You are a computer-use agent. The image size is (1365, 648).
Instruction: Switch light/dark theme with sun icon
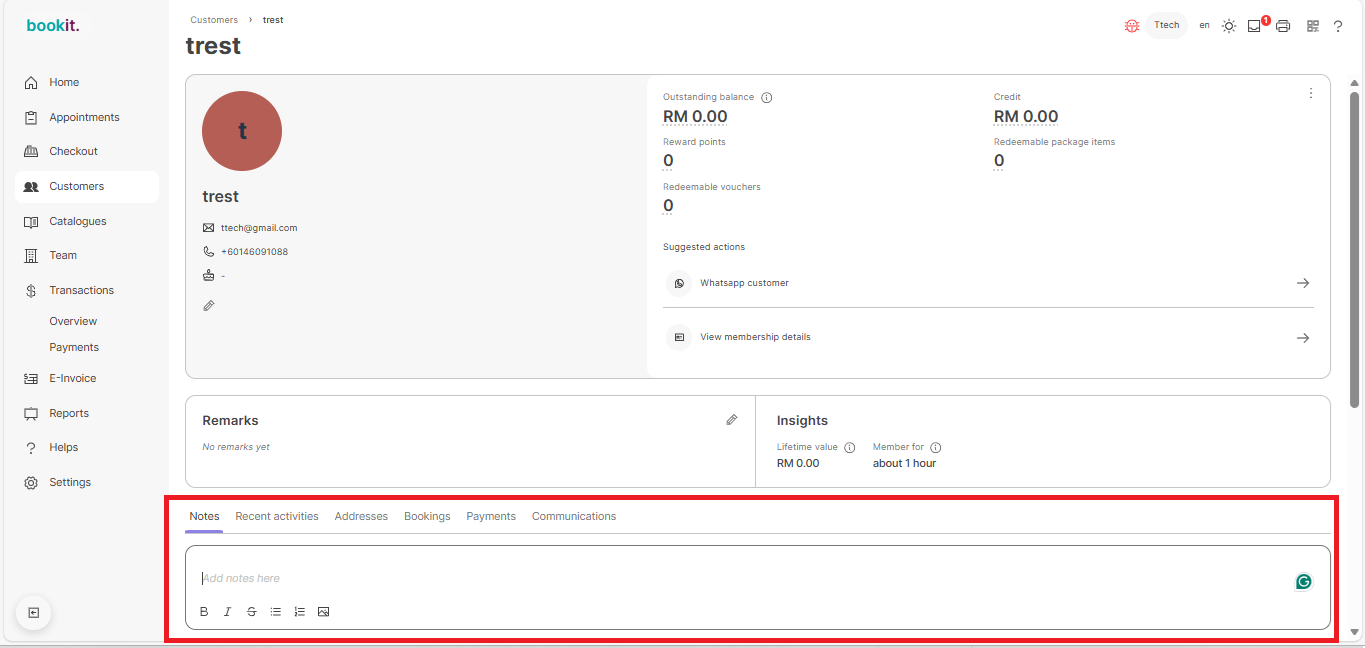[1228, 26]
